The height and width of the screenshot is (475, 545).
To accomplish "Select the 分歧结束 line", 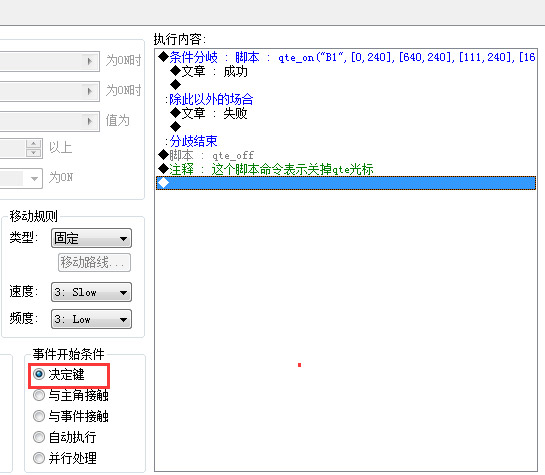I will [x=346, y=141].
